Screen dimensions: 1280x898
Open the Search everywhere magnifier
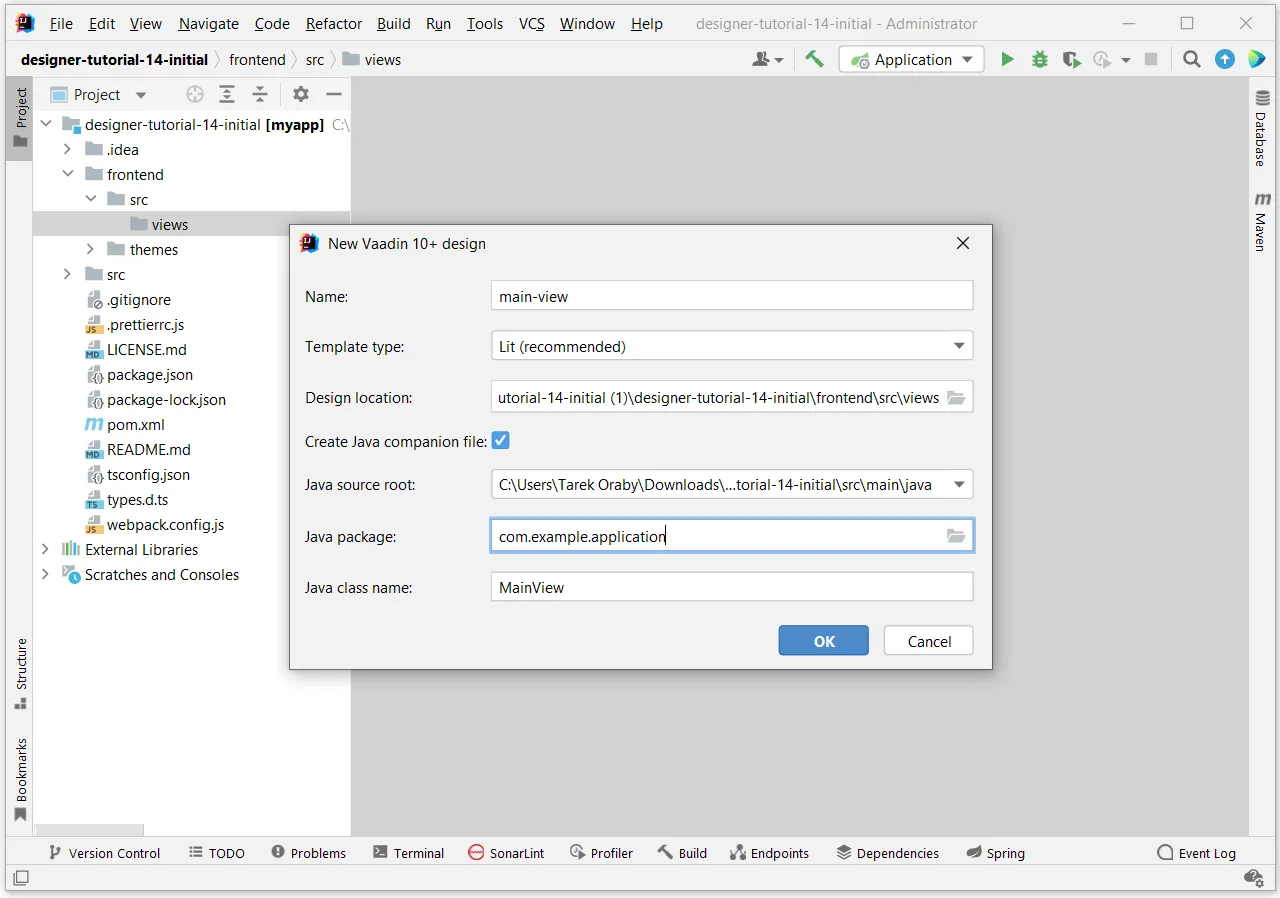point(1191,59)
